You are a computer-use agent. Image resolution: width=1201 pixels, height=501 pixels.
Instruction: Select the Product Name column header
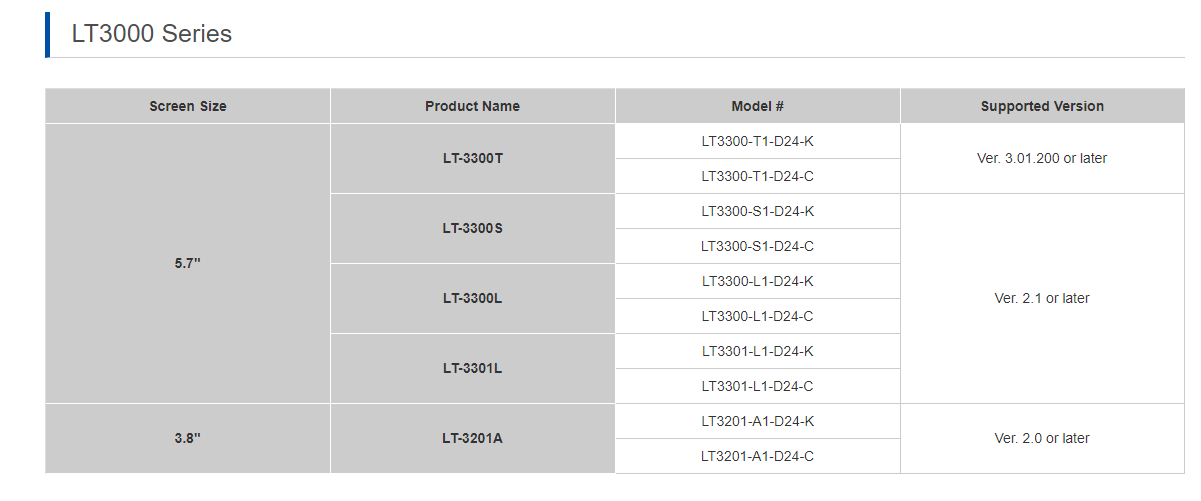pyautogui.click(x=473, y=106)
